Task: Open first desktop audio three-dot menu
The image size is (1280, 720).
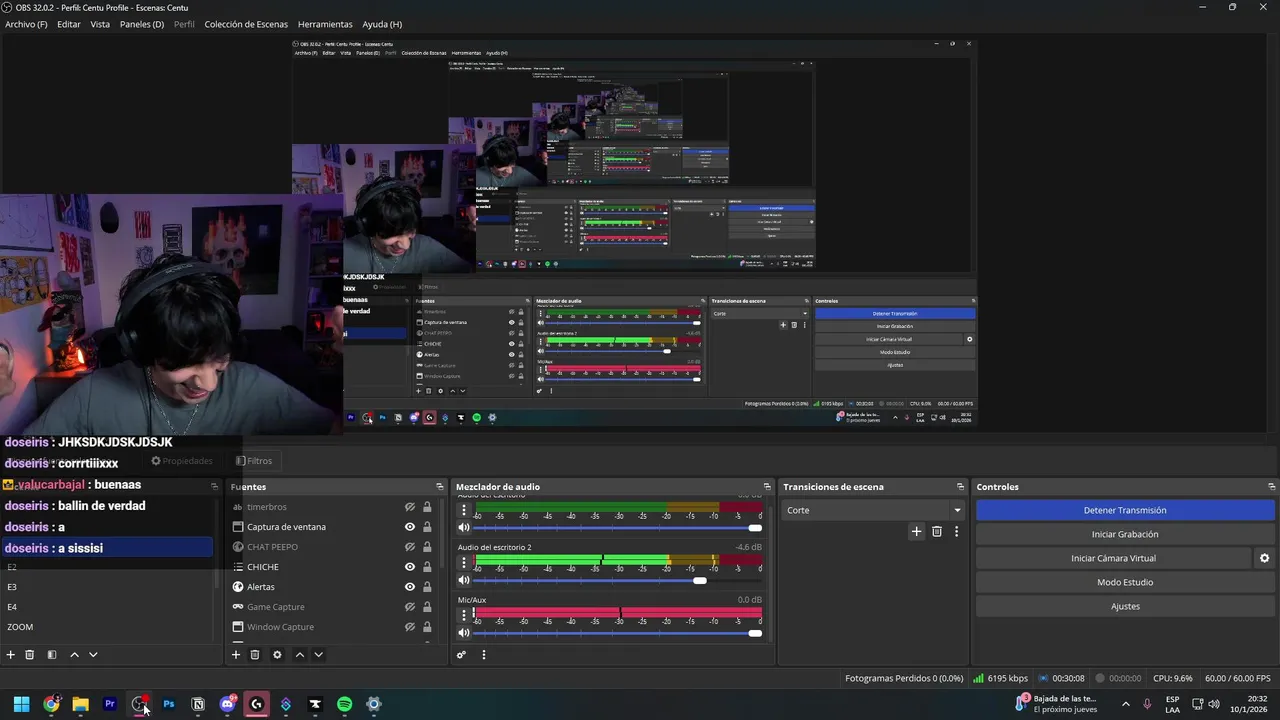Action: [463, 511]
